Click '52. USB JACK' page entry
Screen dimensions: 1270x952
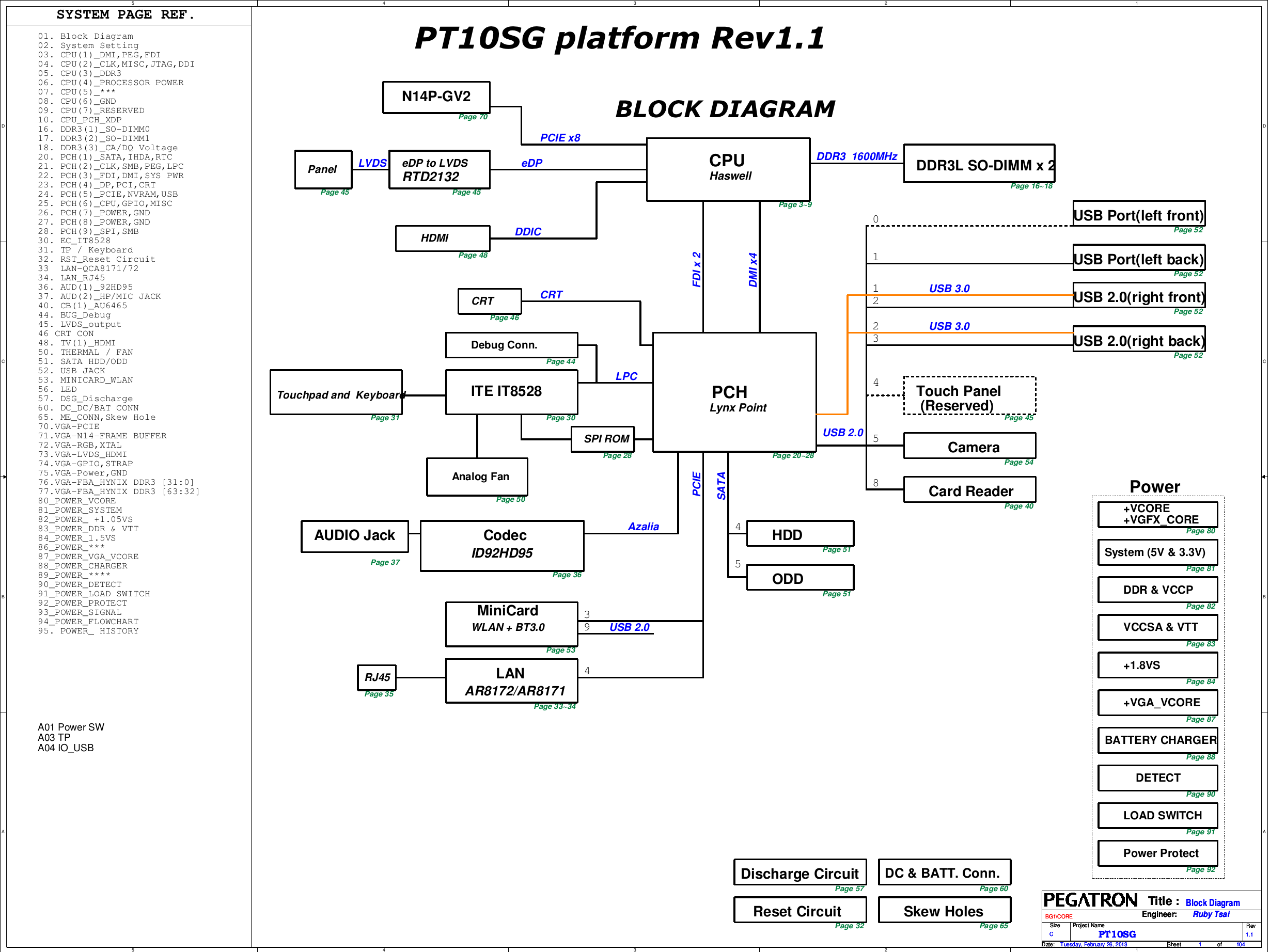click(x=72, y=371)
